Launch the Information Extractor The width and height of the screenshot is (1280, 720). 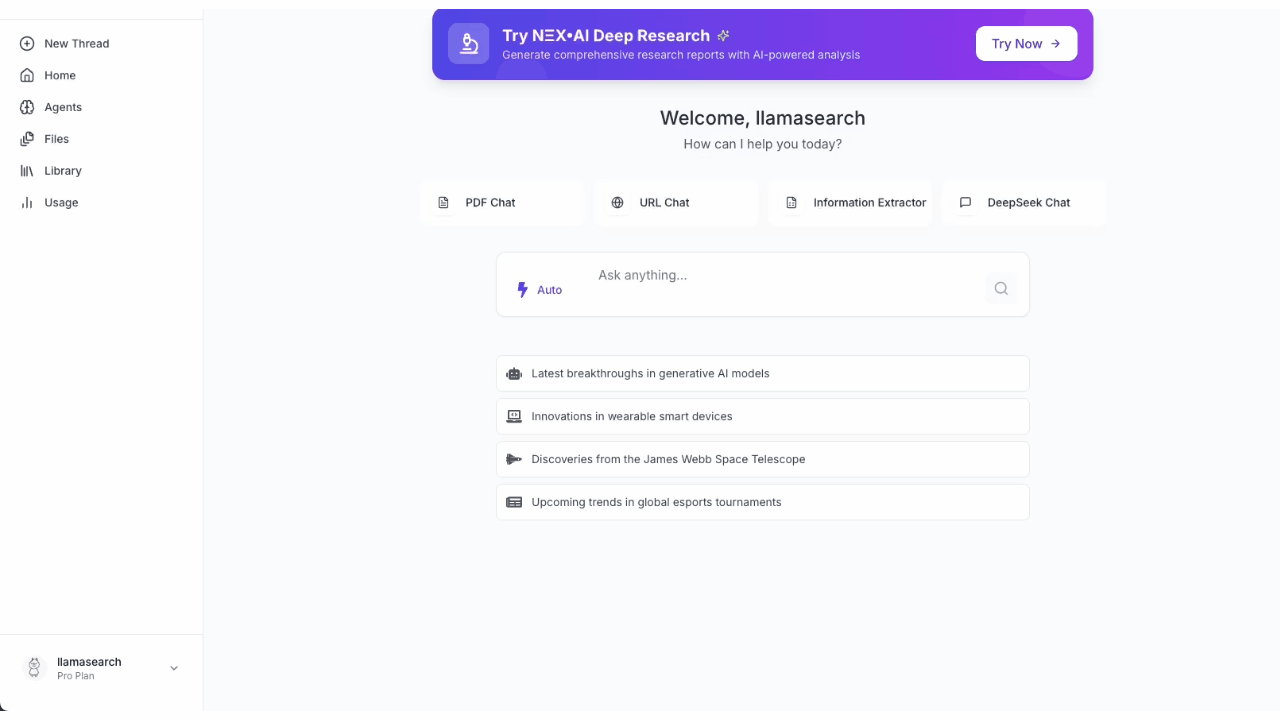coord(850,202)
